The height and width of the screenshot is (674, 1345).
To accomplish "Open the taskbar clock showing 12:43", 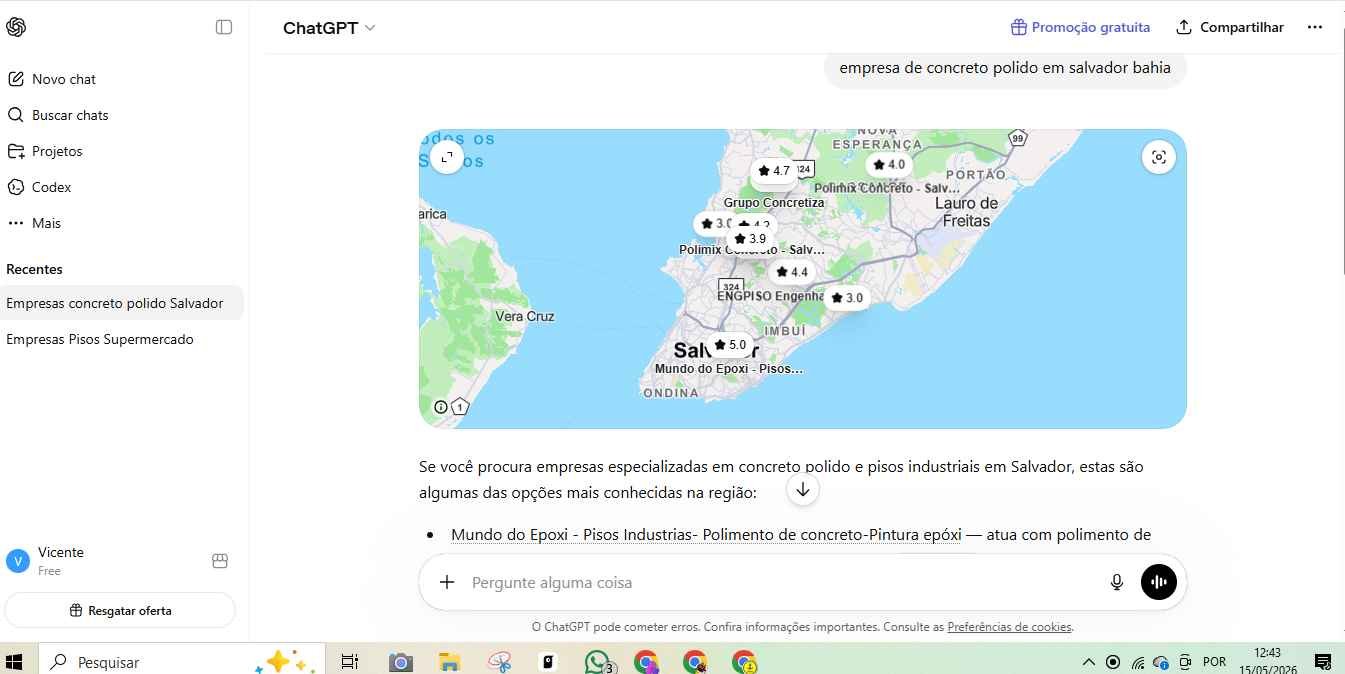I will [1266, 661].
